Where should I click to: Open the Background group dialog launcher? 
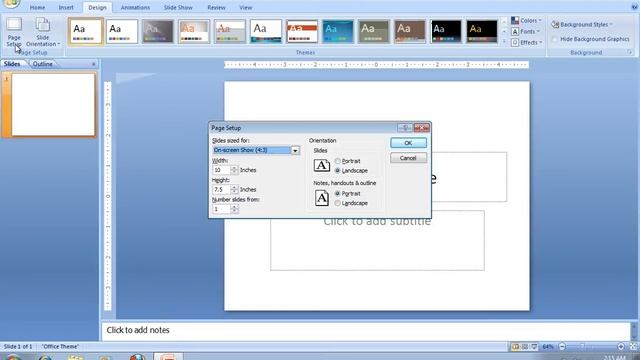tap(630, 52)
